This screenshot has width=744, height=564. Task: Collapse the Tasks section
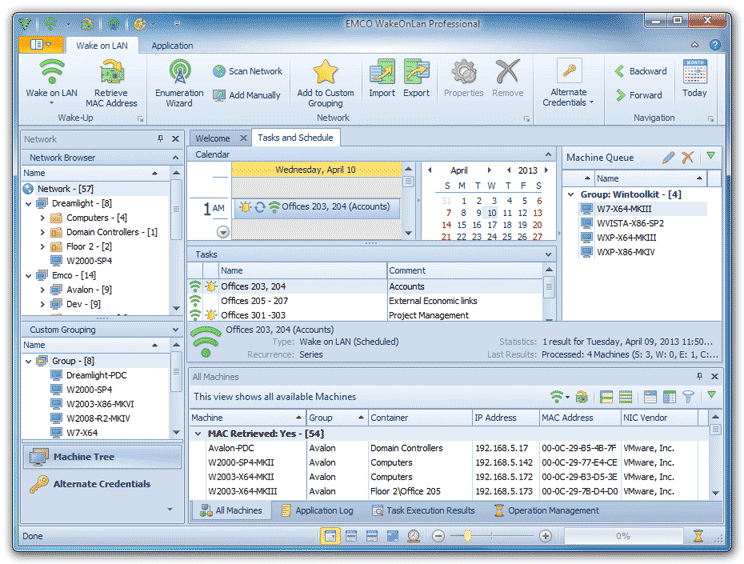pyautogui.click(x=549, y=255)
